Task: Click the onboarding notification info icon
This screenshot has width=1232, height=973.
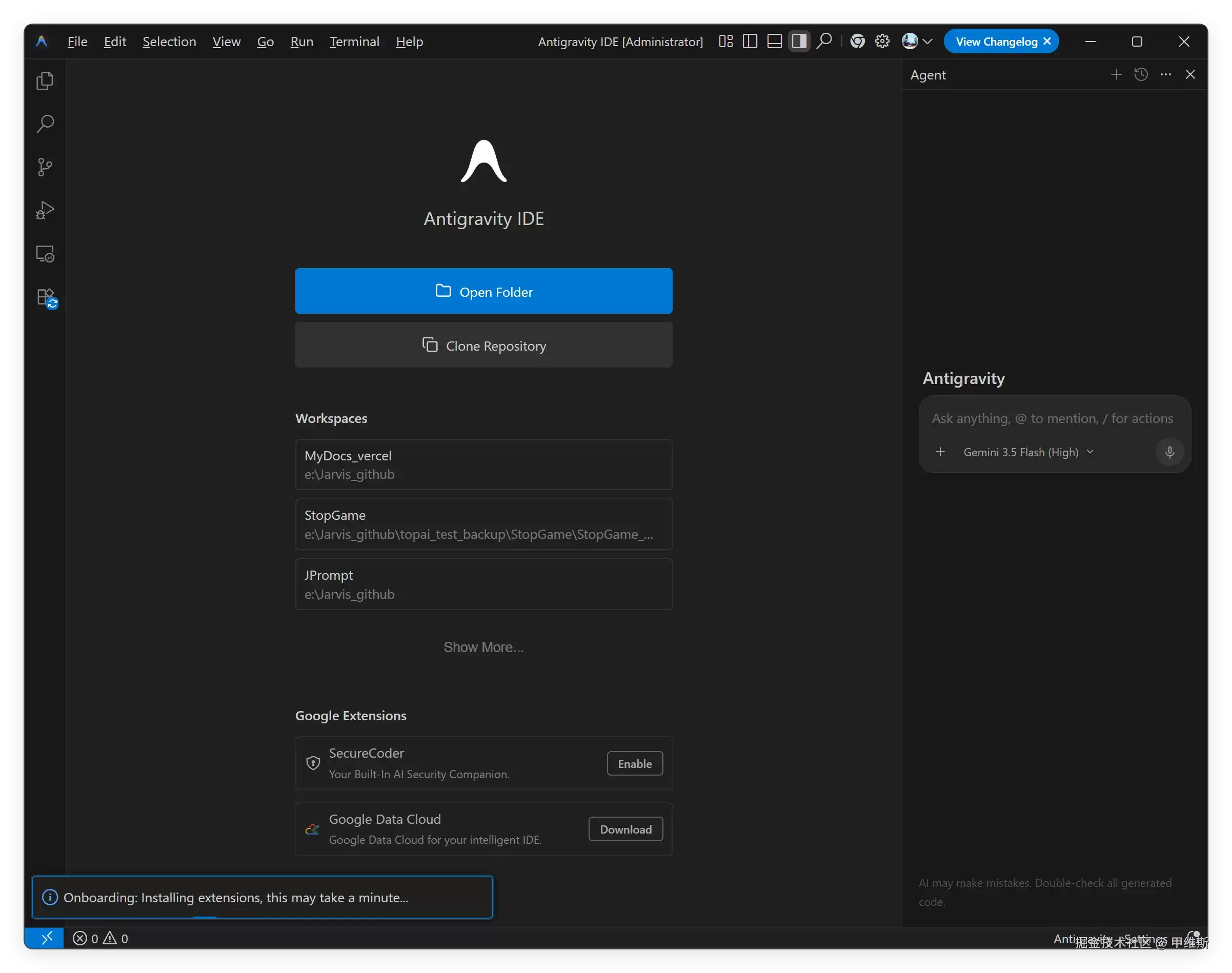Action: point(50,897)
